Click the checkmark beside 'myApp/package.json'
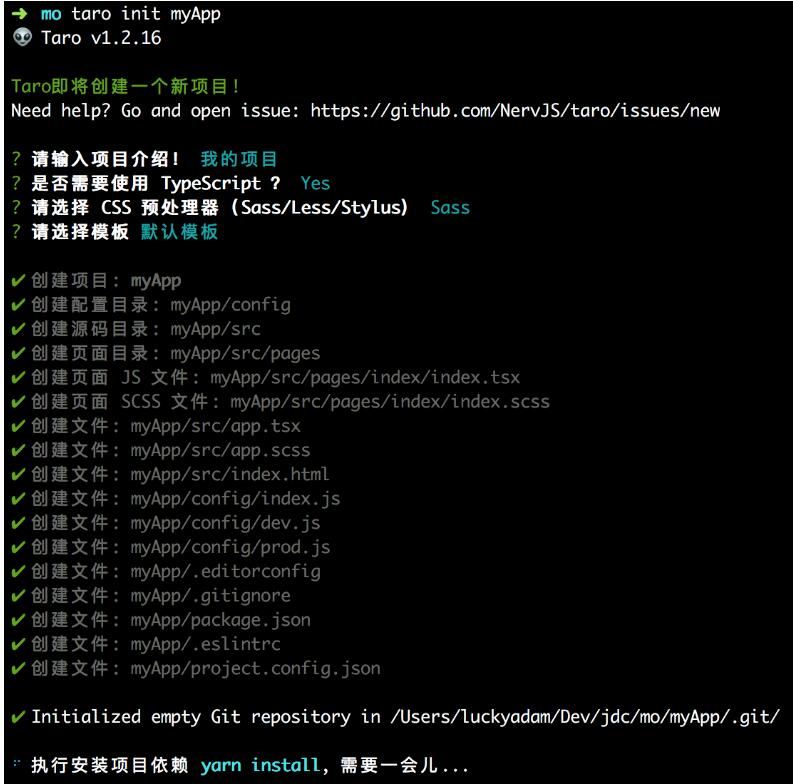 (x=18, y=620)
